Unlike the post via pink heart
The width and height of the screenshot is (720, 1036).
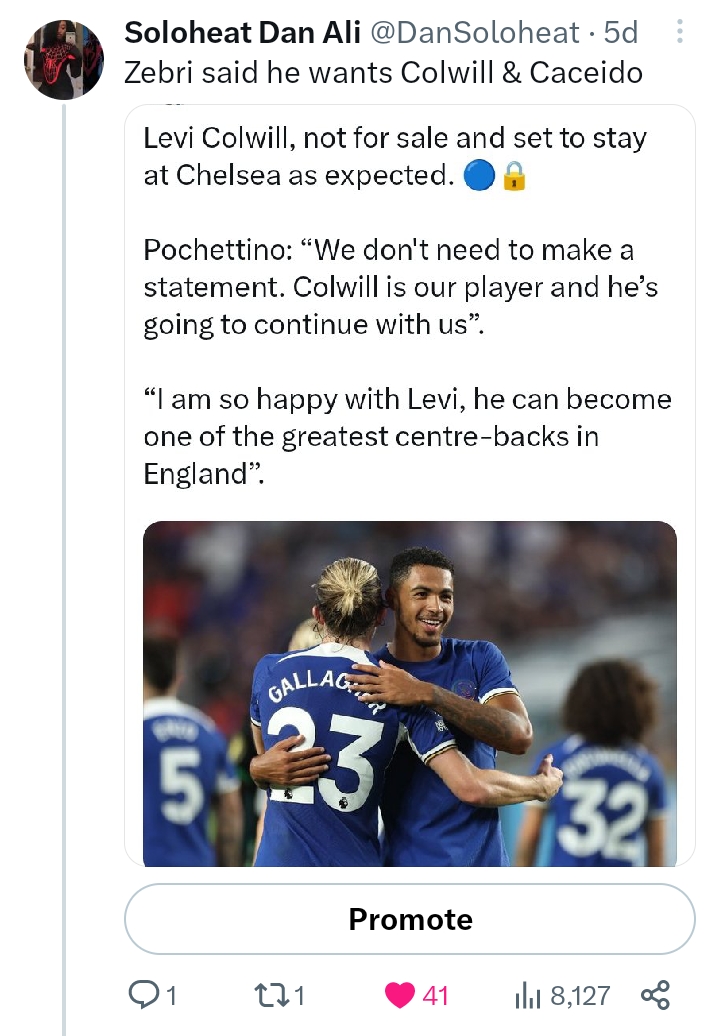400,994
